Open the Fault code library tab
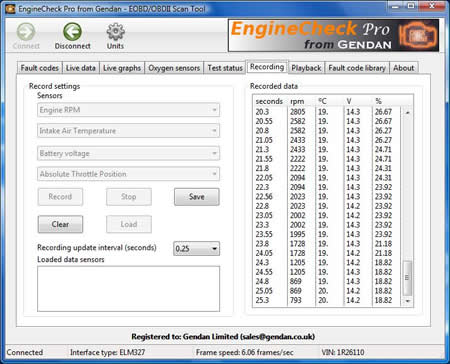Screen dimensions: 450x364 [x=357, y=68]
